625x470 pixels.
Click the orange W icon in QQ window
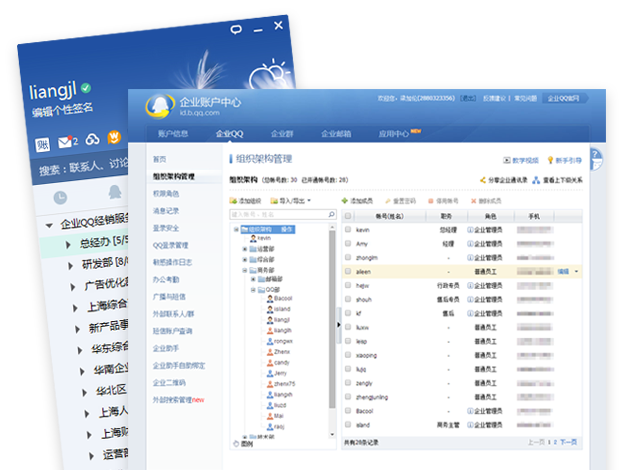[x=114, y=137]
